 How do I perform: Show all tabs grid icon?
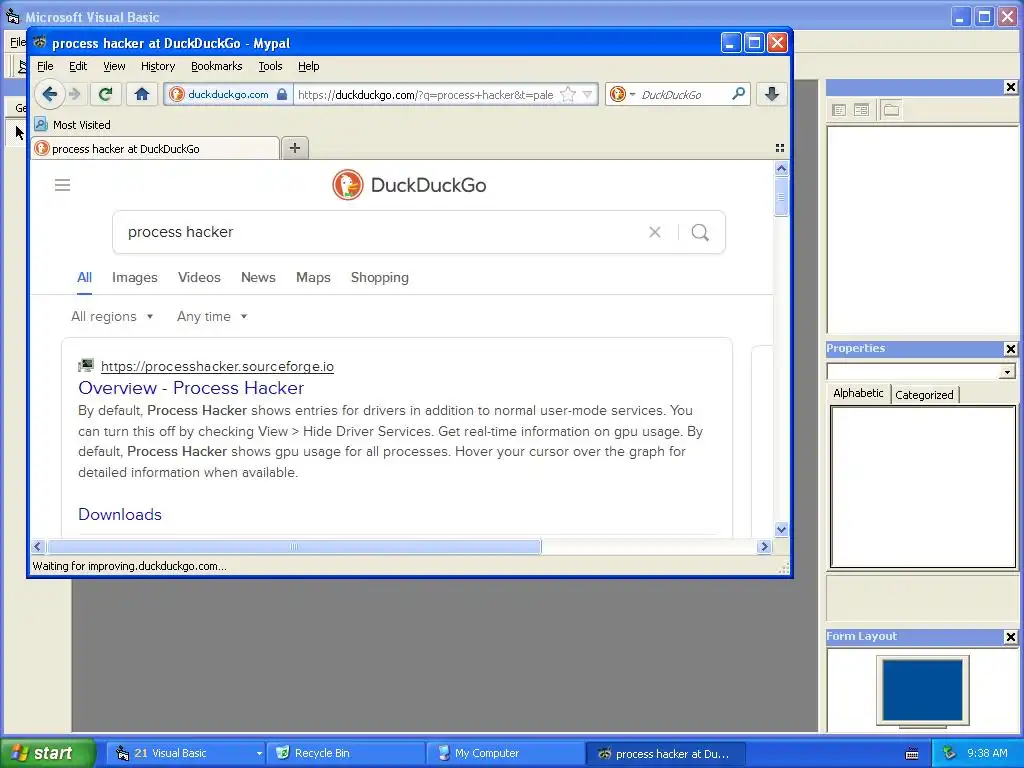click(x=779, y=148)
